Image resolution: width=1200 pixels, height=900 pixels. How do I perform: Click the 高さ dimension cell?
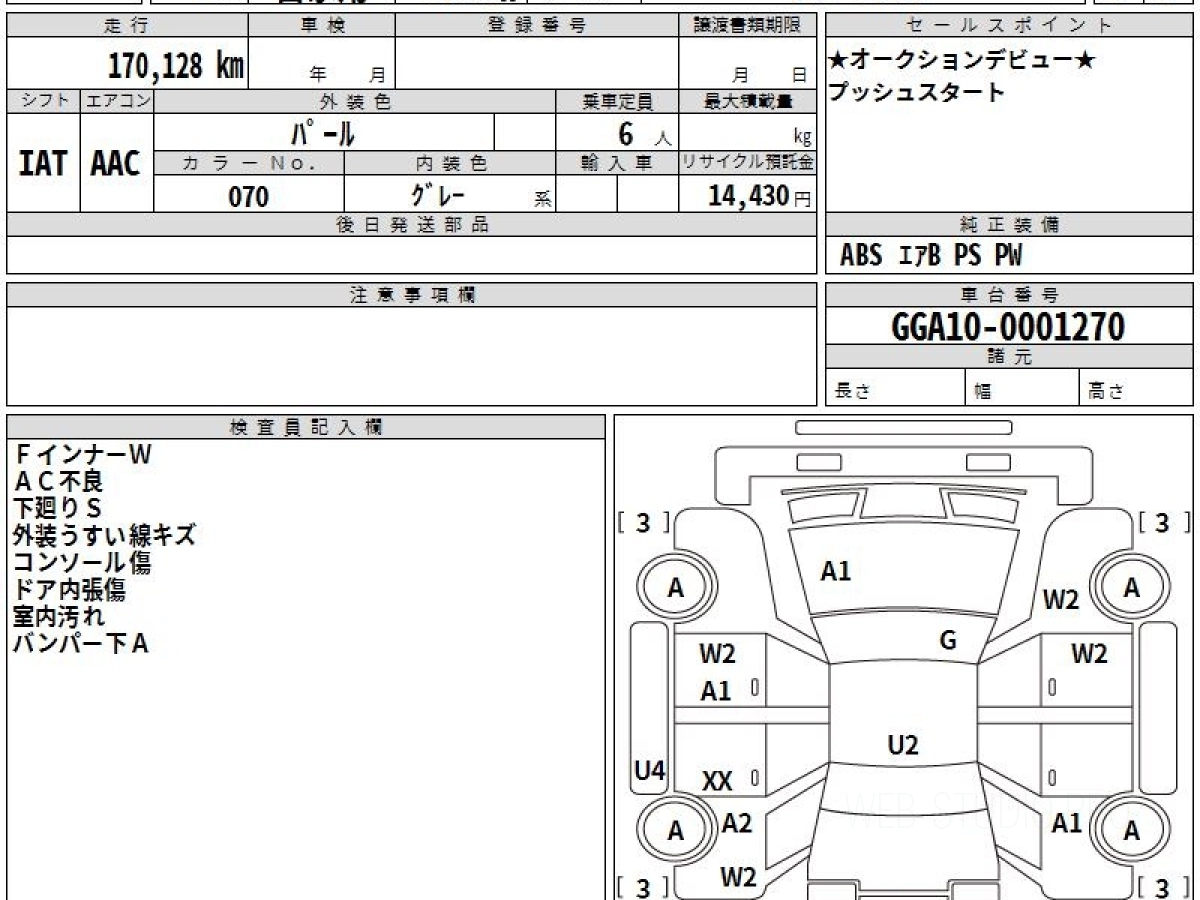[1137, 389]
